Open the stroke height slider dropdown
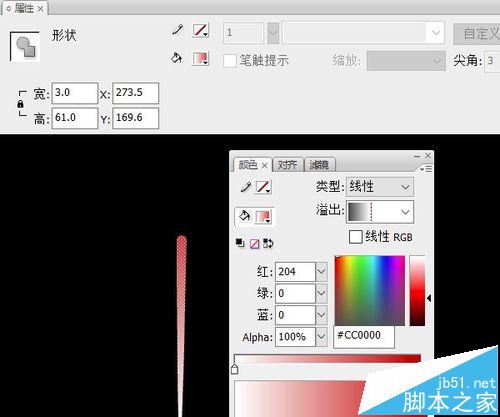The height and width of the screenshot is (417, 500). [273, 33]
